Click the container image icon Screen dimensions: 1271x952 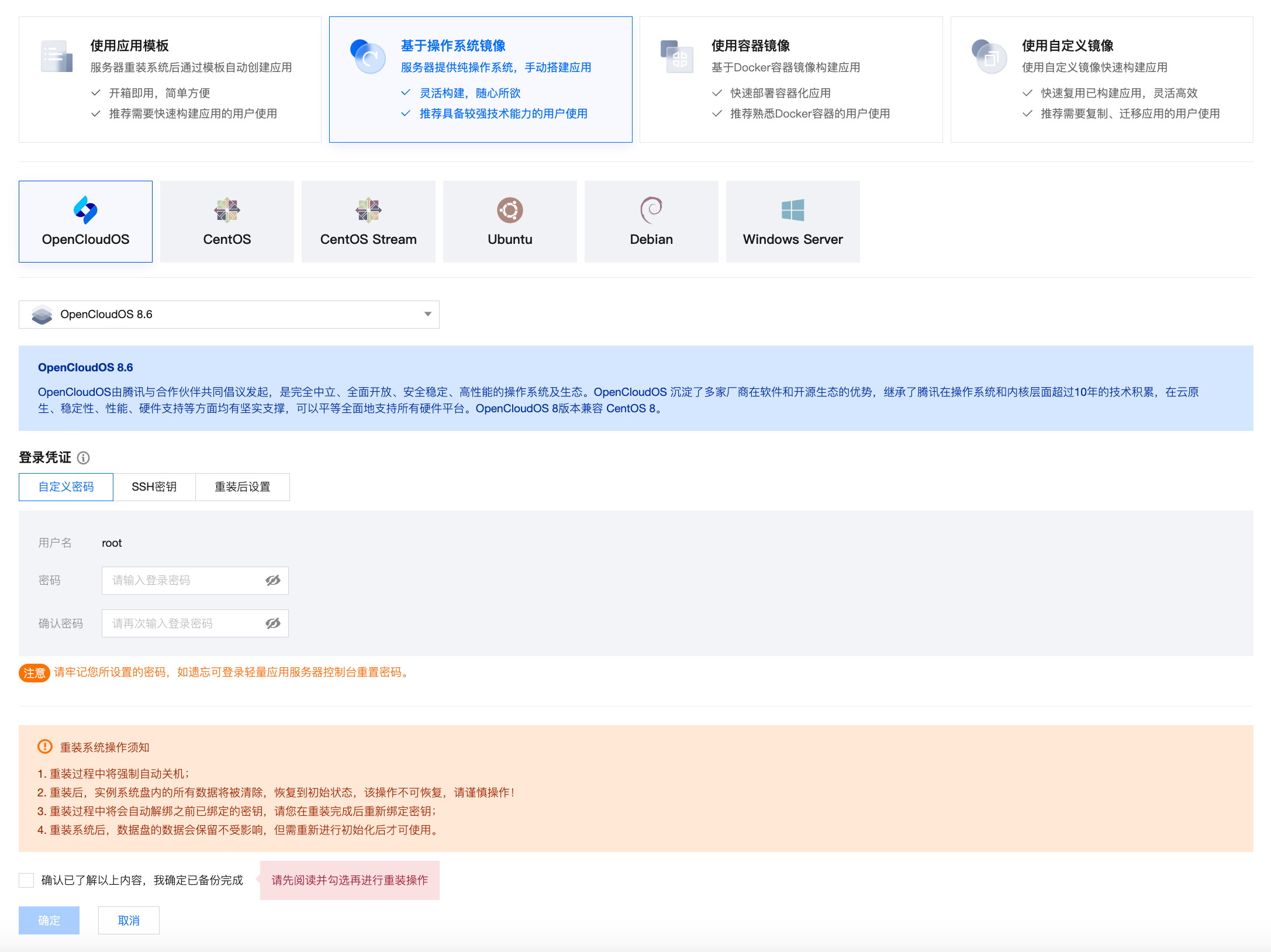coord(678,57)
